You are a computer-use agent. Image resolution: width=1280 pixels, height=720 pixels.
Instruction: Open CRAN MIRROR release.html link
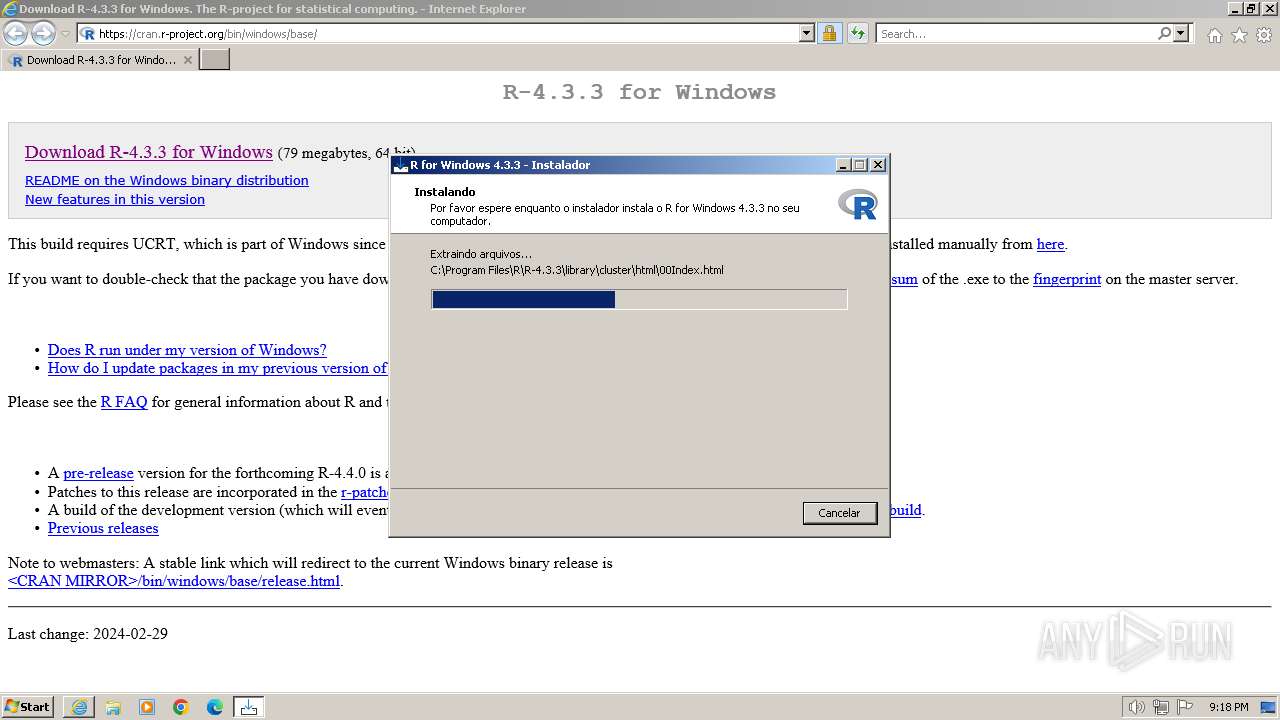[174, 581]
